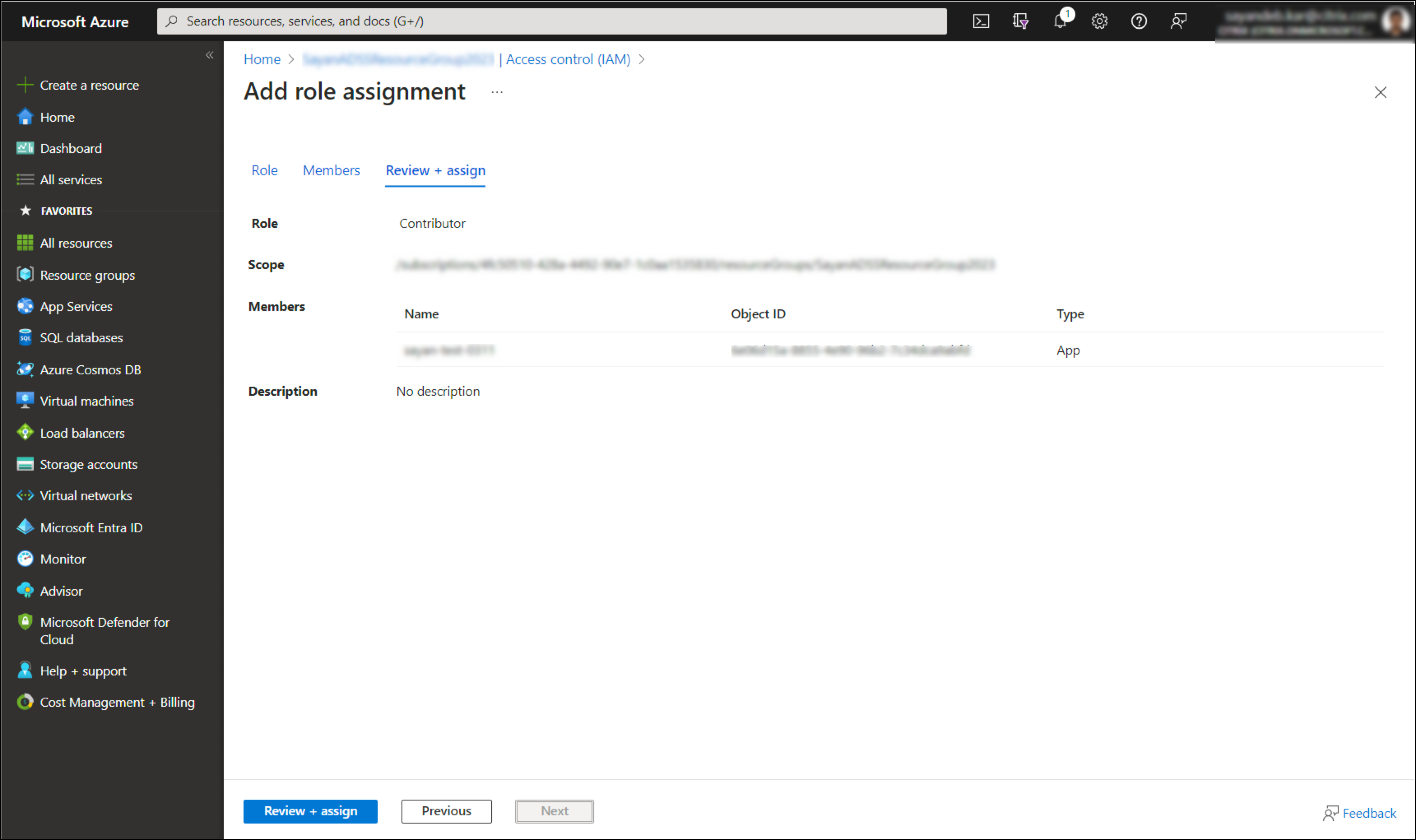Open Cost Management + Billing
The image size is (1416, 840).
[105, 703]
